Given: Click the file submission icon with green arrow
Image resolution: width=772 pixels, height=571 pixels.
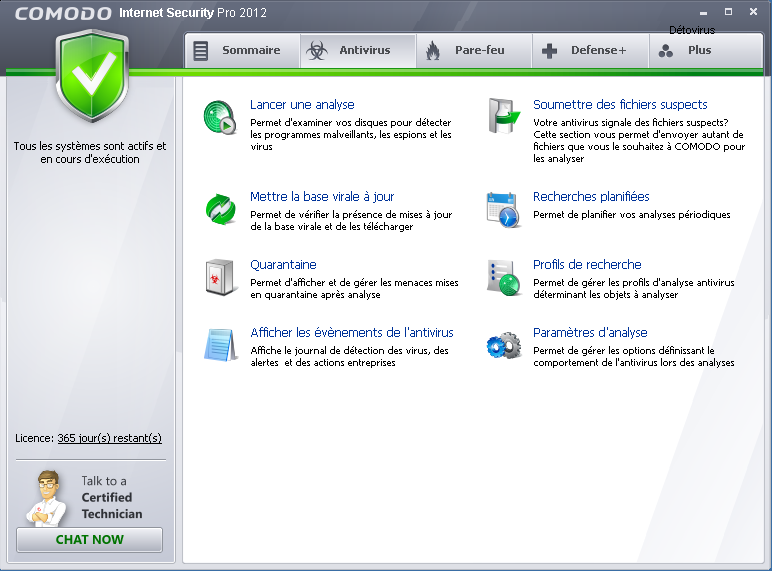Looking at the screenshot, I should [504, 116].
